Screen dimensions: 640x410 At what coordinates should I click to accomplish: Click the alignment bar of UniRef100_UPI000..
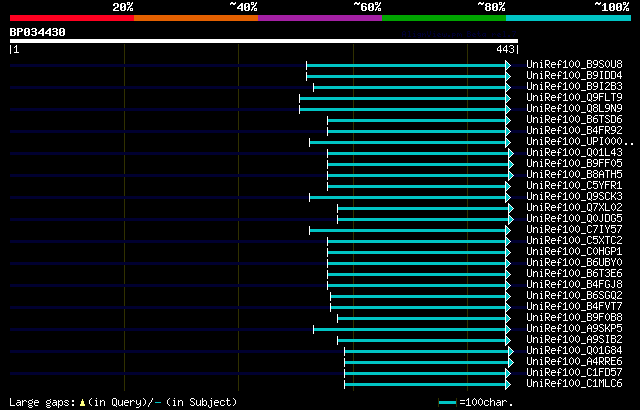(x=410, y=142)
